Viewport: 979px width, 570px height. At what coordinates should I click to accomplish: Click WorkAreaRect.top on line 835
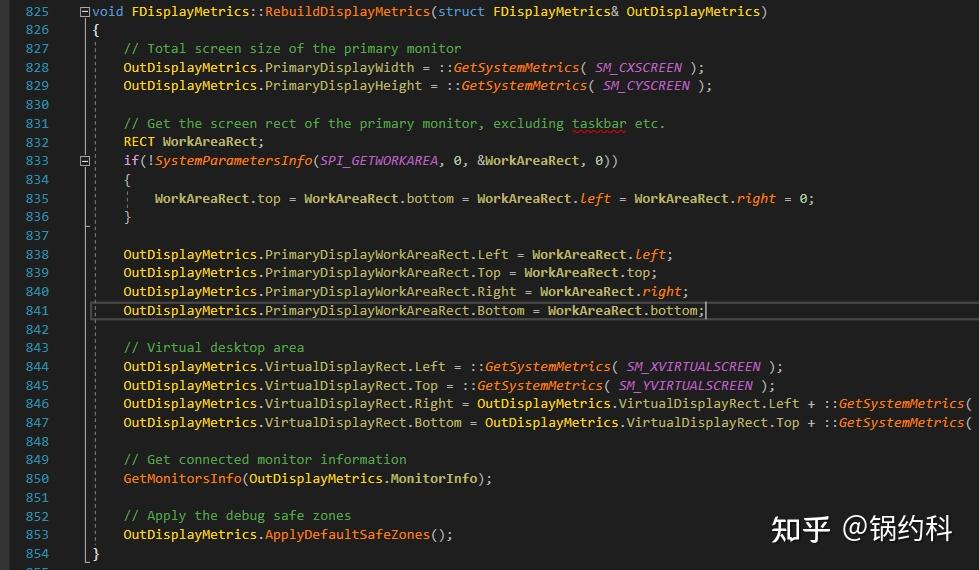coord(217,199)
